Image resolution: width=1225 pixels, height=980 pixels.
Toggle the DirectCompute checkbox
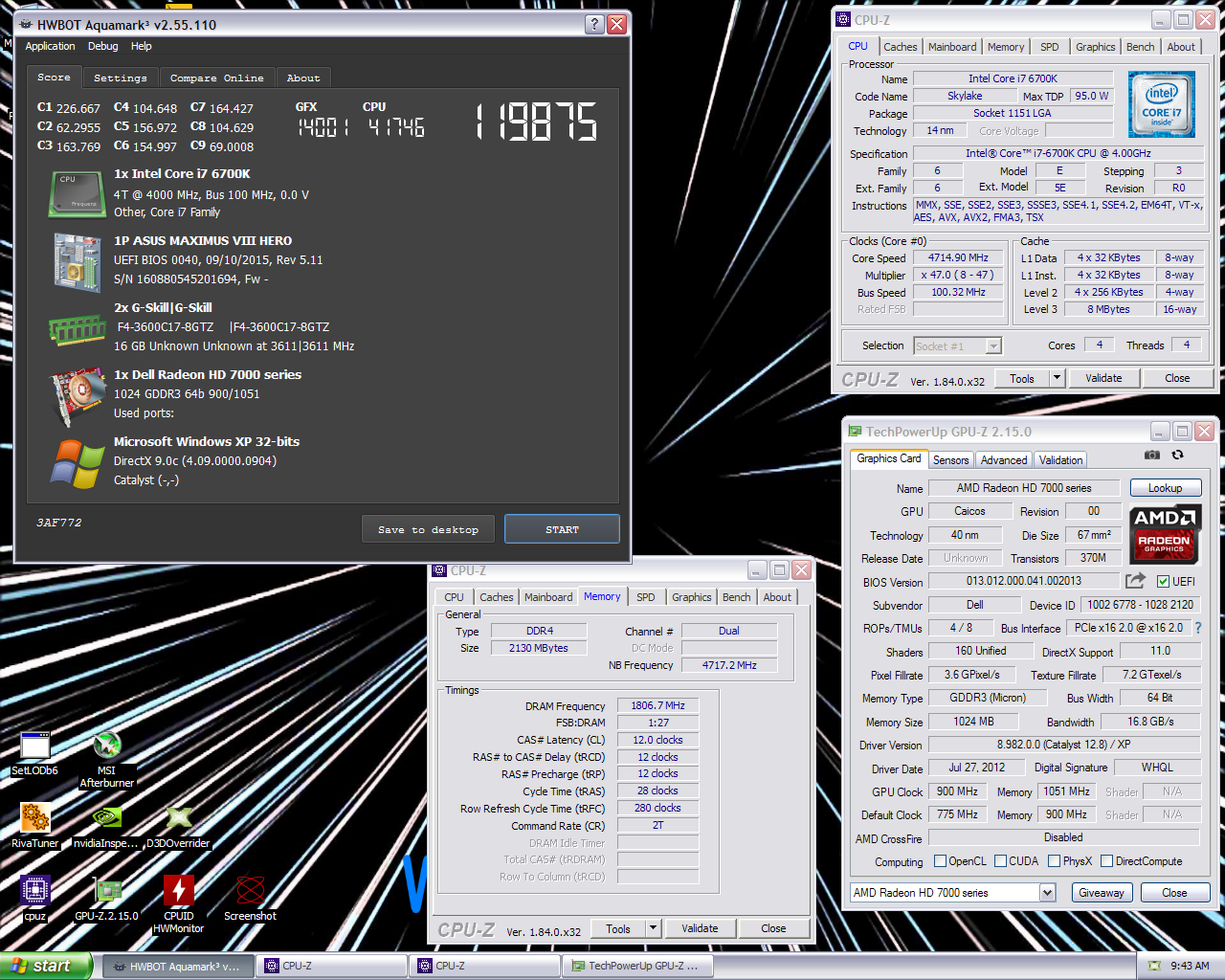tap(1106, 861)
